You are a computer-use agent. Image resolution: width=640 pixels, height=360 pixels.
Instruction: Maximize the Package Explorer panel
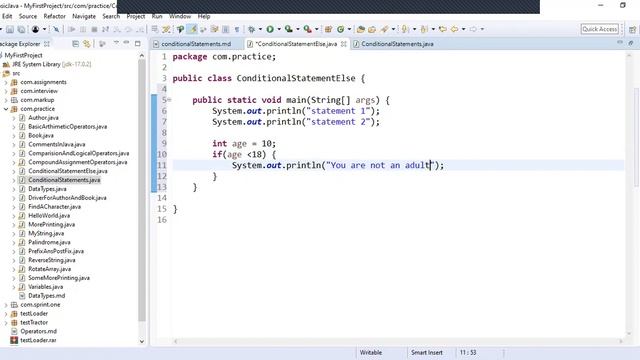pyautogui.click(x=138, y=43)
